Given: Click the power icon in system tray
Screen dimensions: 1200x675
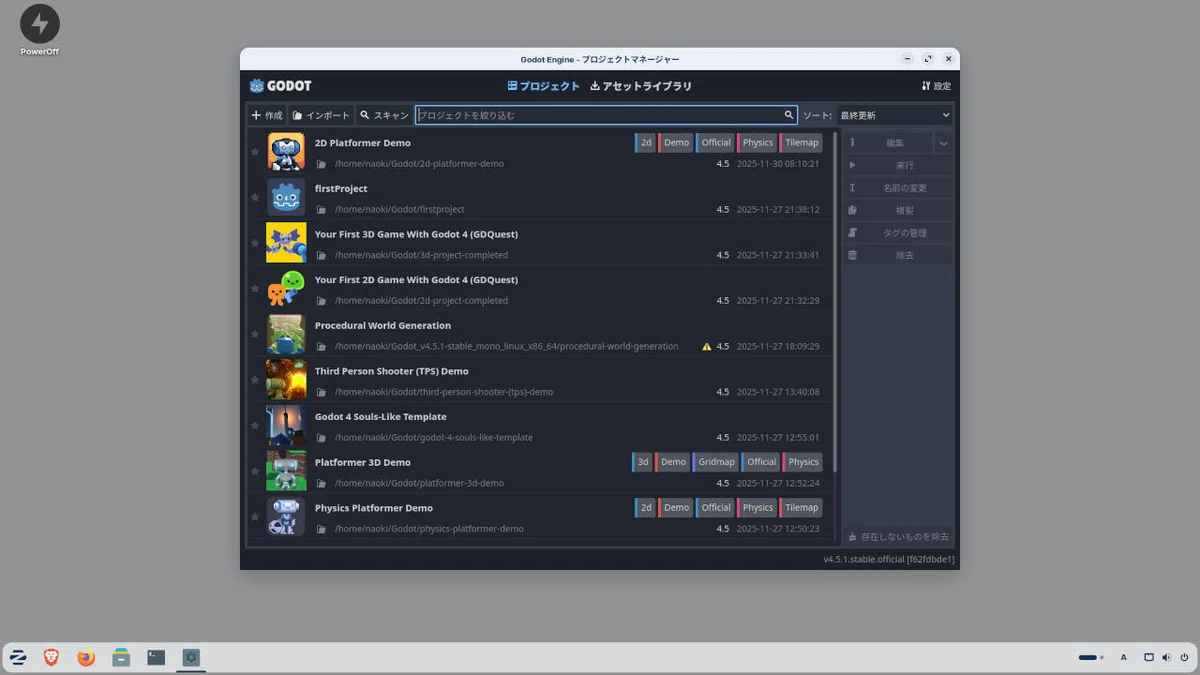Looking at the screenshot, I should (1184, 657).
